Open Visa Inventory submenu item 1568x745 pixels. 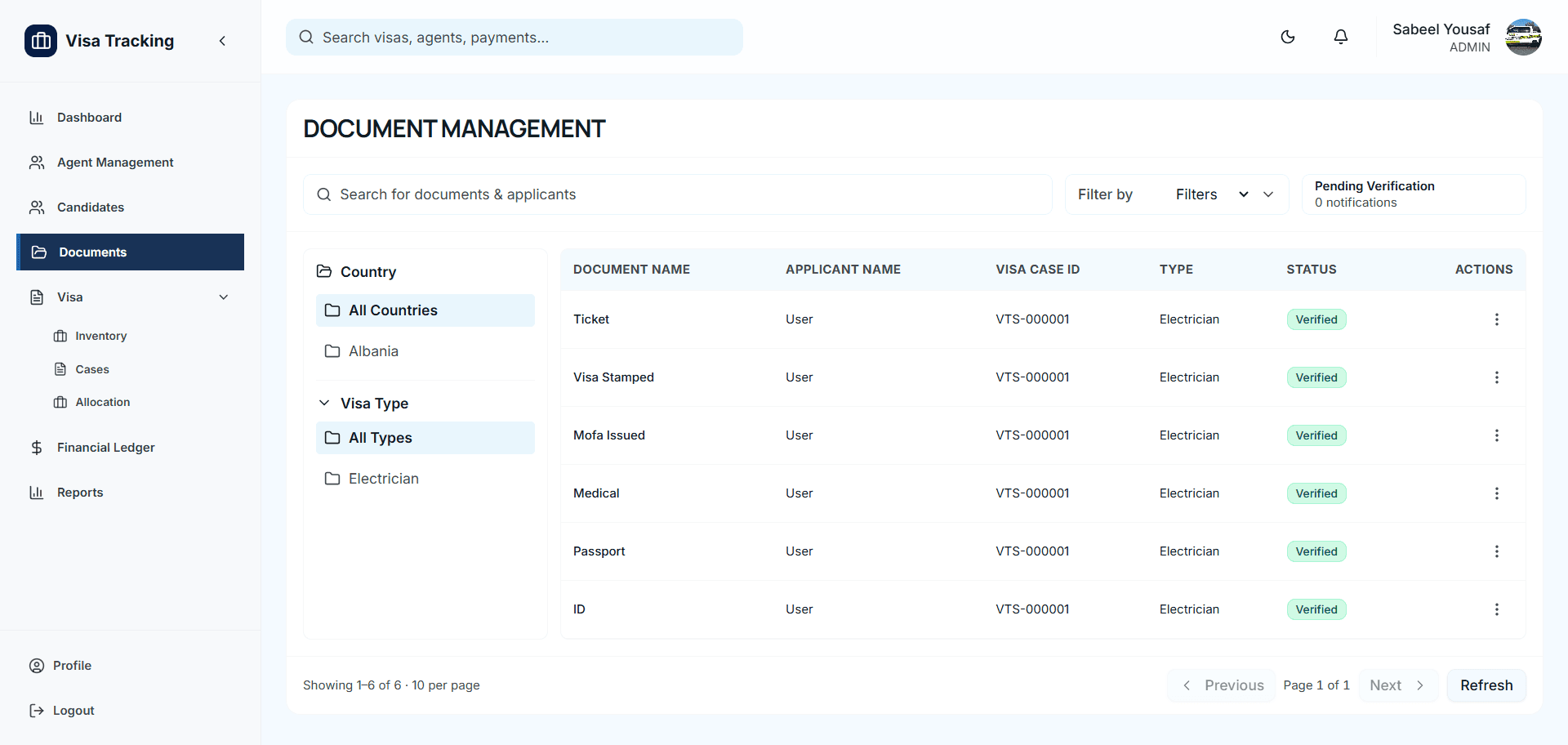click(100, 336)
